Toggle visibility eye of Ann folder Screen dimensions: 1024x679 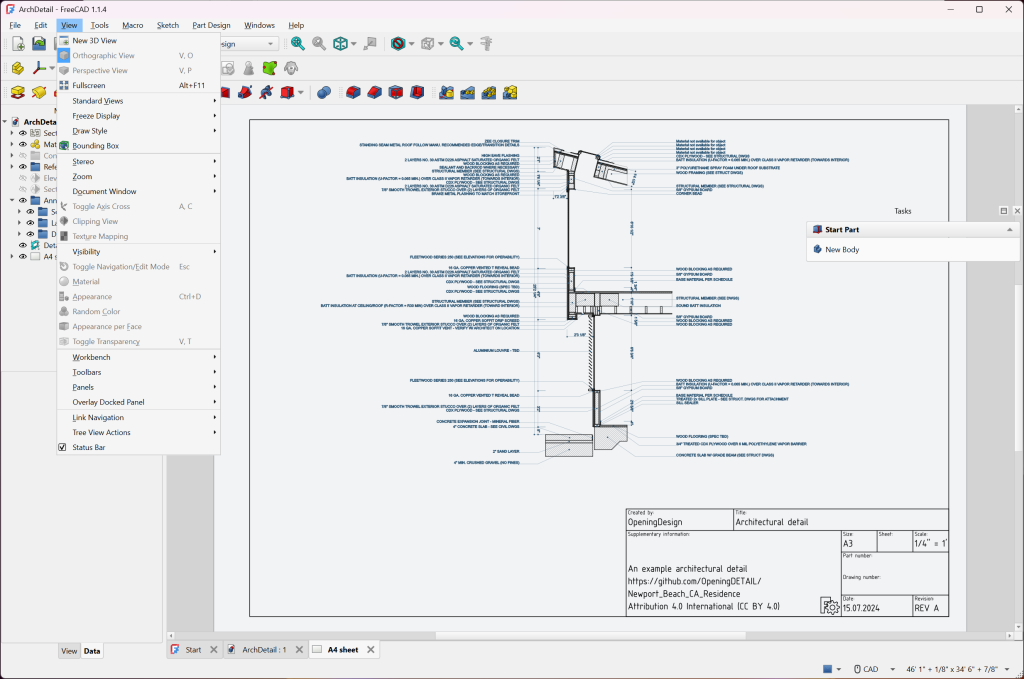pyautogui.click(x=23, y=200)
